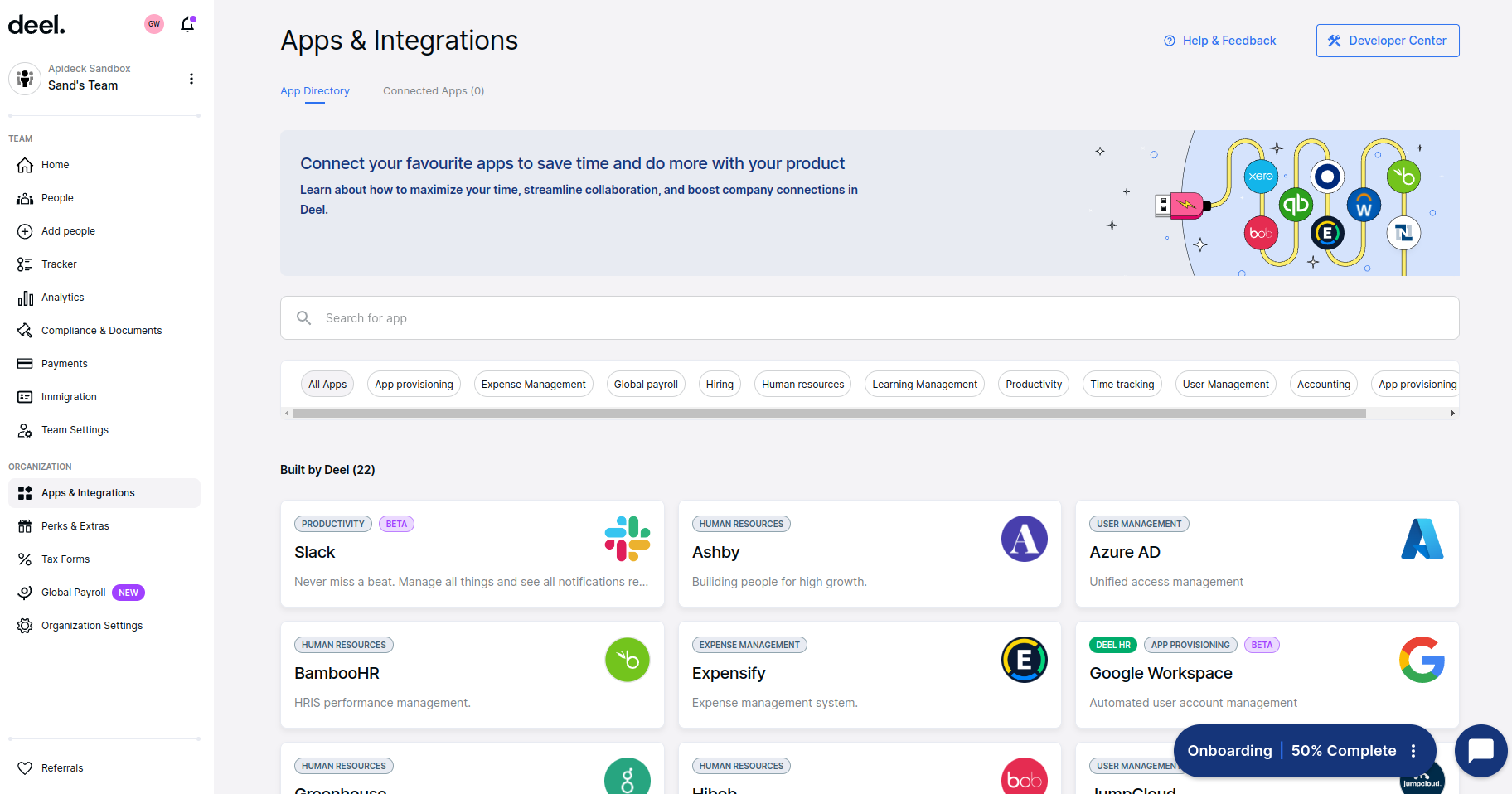The height and width of the screenshot is (794, 1512).
Task: Click the Global Payroll icon
Action: click(25, 593)
